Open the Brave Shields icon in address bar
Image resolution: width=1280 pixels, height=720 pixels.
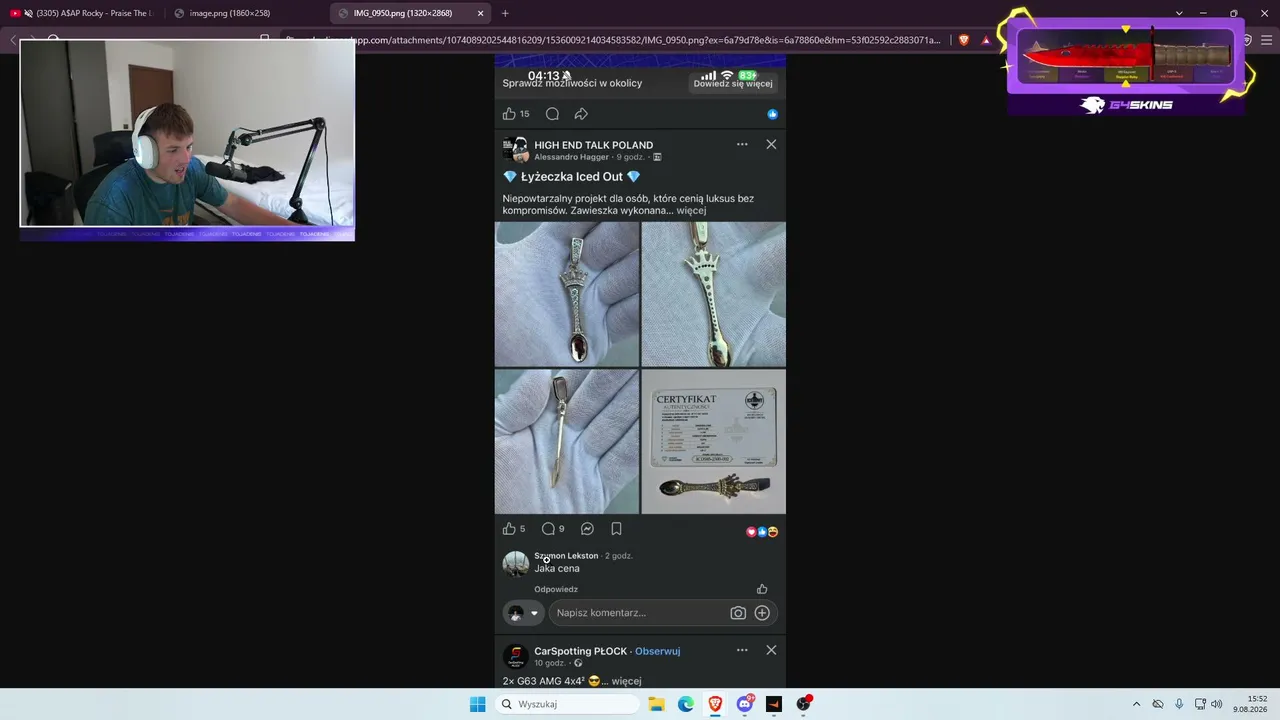964,40
